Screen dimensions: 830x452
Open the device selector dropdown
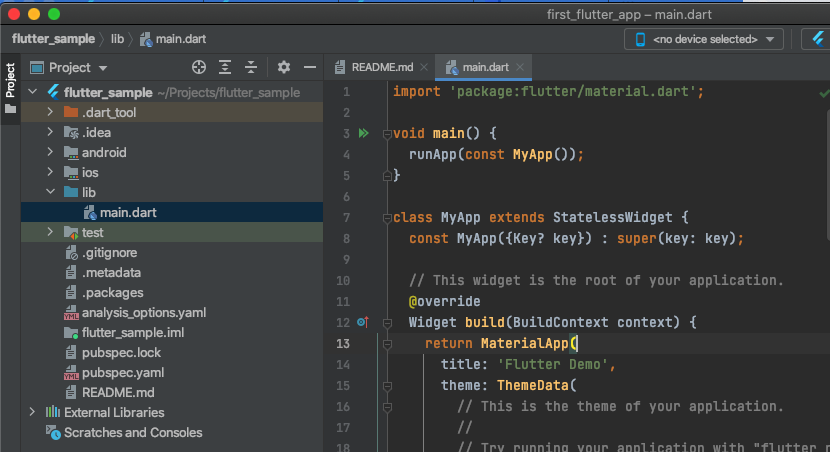[703, 39]
